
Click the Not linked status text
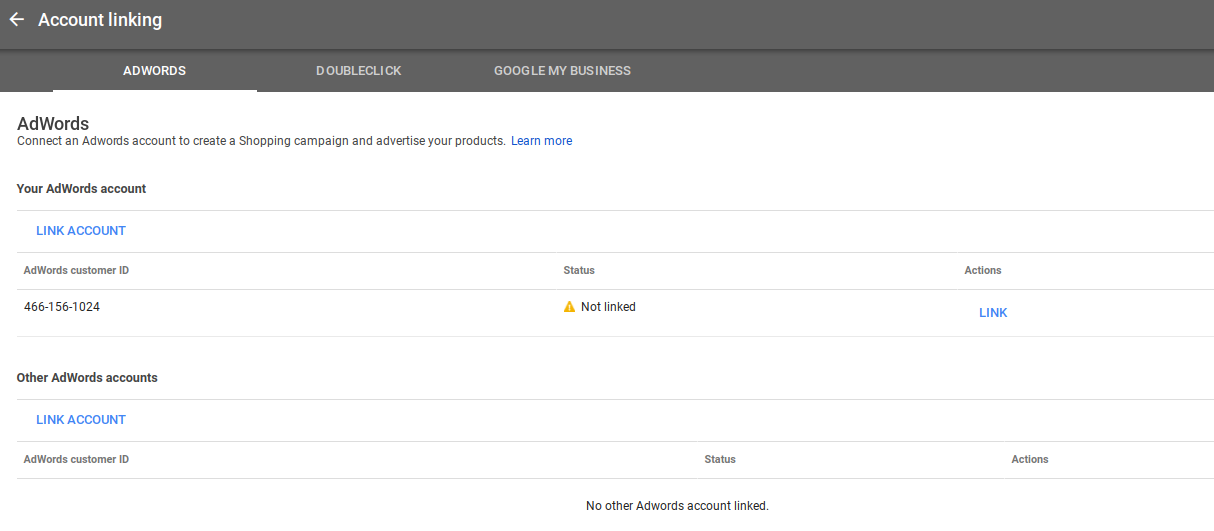(608, 307)
